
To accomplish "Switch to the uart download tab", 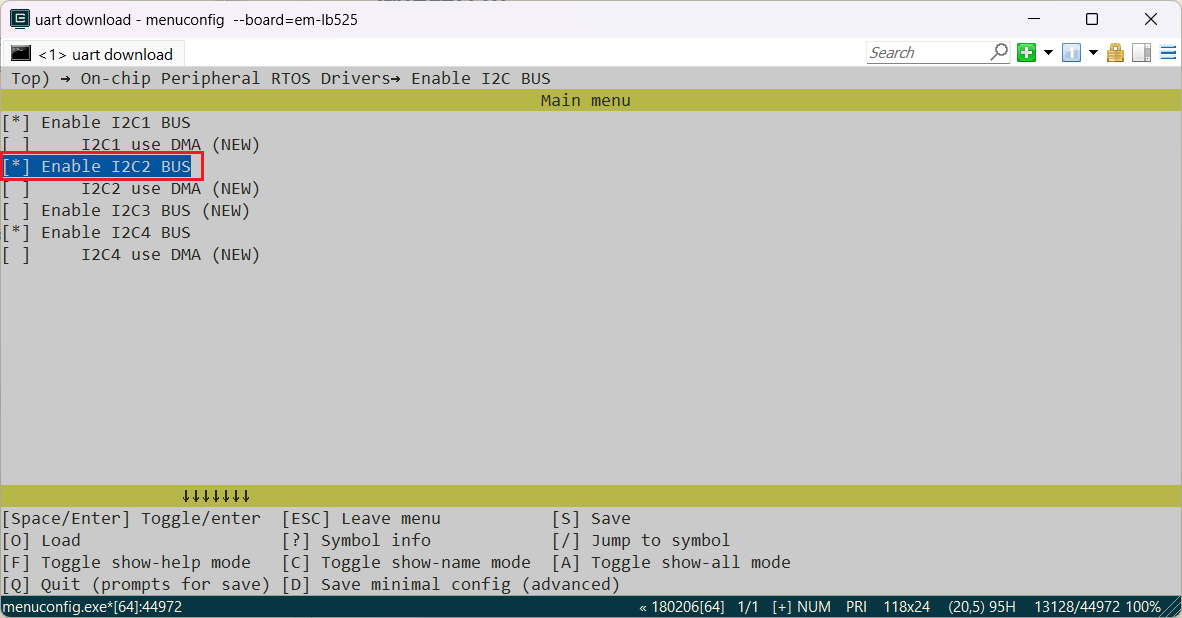I will [104, 54].
